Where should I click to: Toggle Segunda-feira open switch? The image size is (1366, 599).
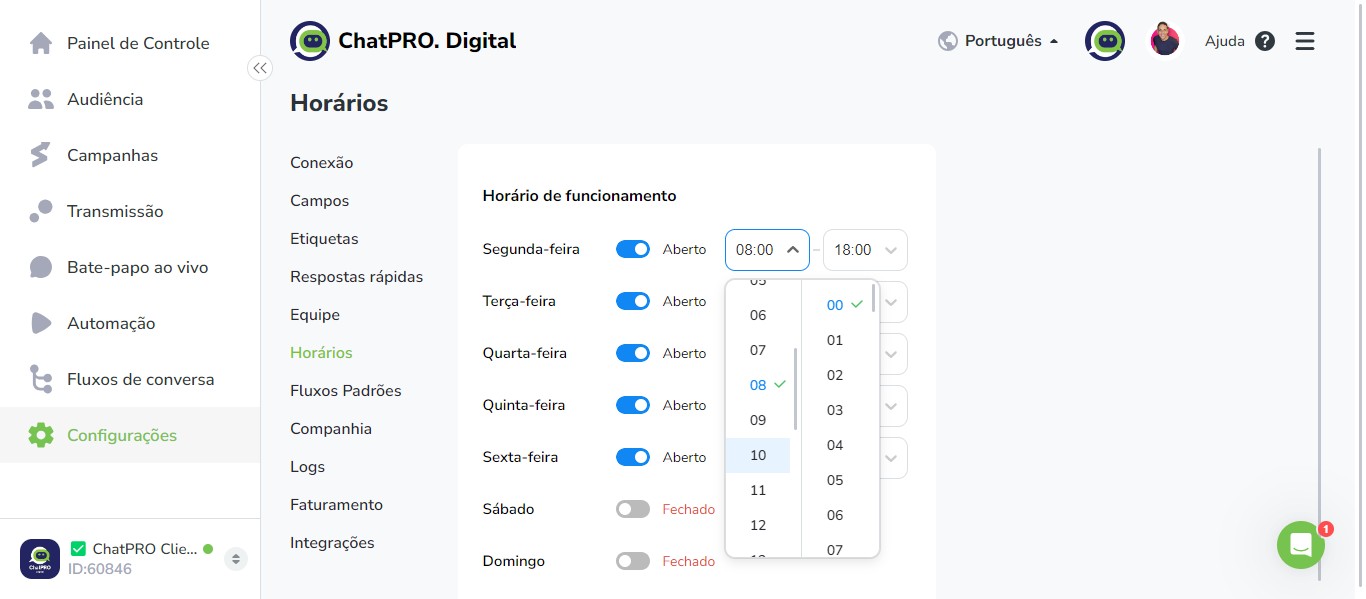tap(633, 249)
